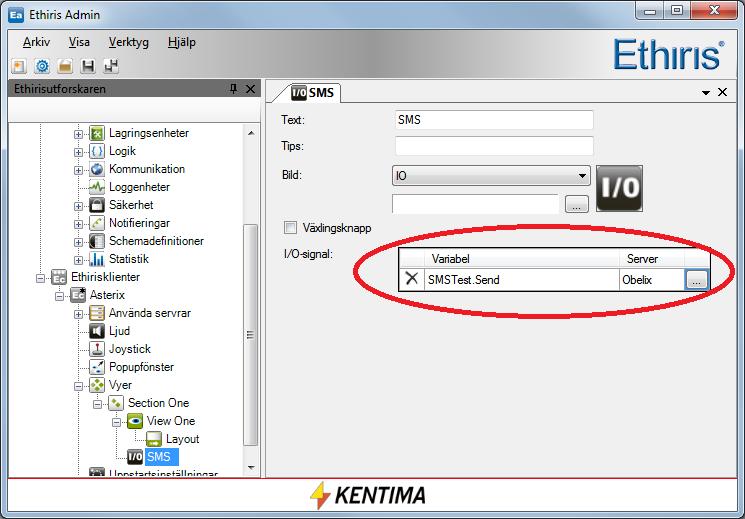The height and width of the screenshot is (519, 745).
Task: Expand the Notifieringar node
Action: click(x=78, y=224)
